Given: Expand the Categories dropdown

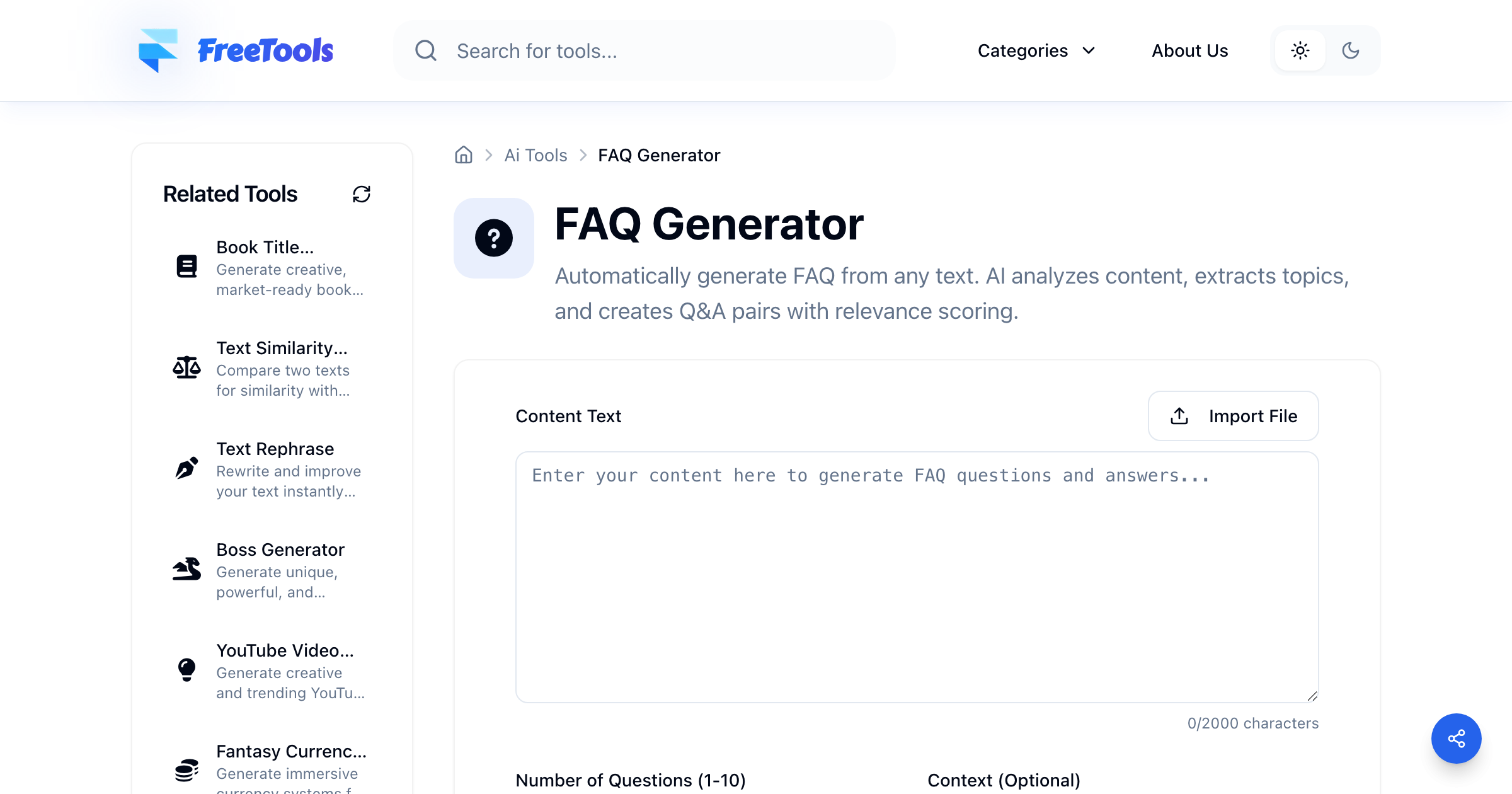Looking at the screenshot, I should (1036, 50).
